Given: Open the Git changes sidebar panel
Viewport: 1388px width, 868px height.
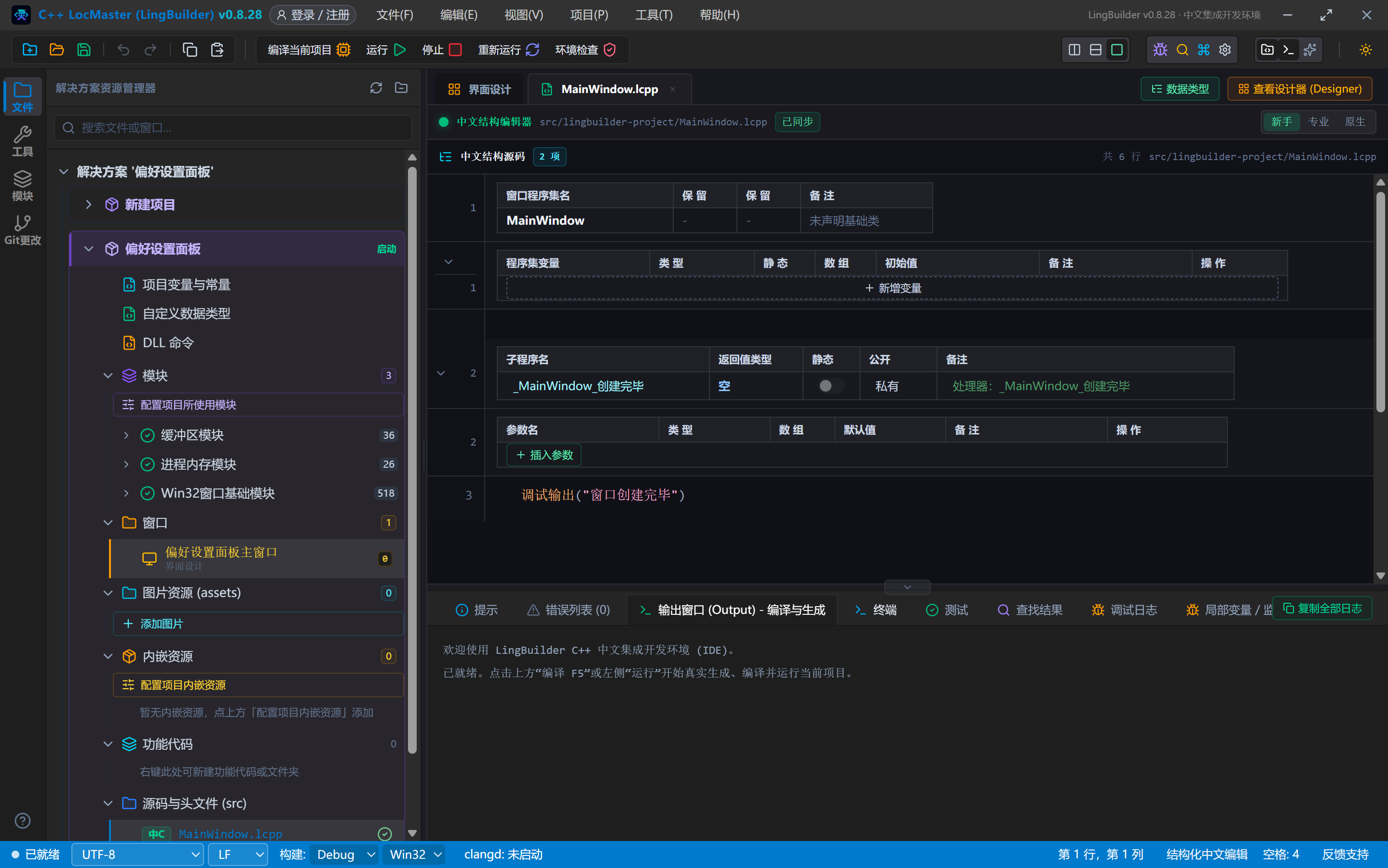Looking at the screenshot, I should [22, 230].
